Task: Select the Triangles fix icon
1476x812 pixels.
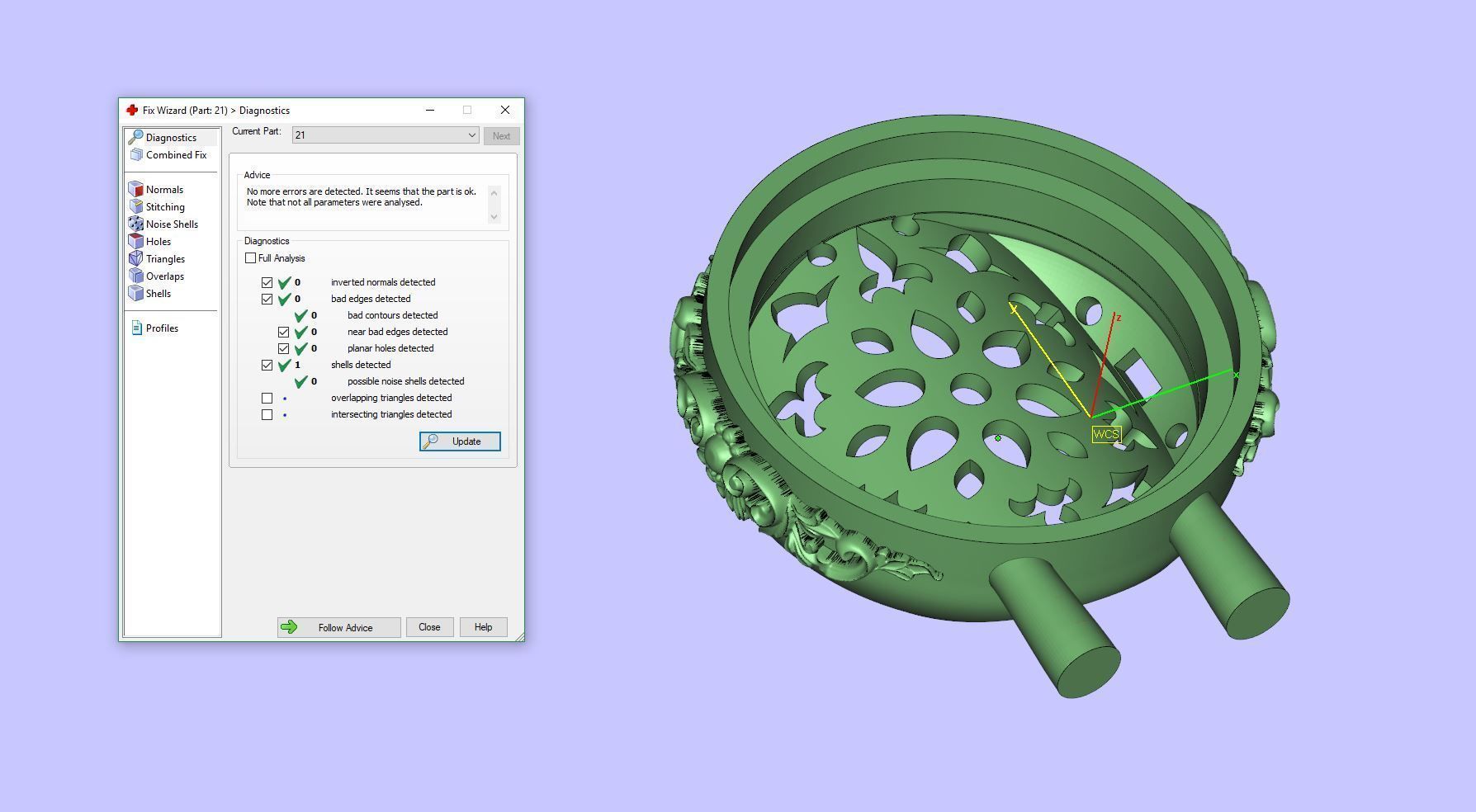Action: 136,259
